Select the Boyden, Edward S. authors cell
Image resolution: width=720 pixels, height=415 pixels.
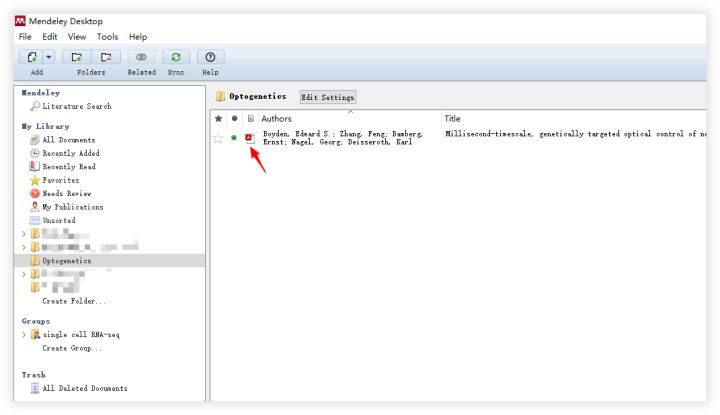[343, 138]
